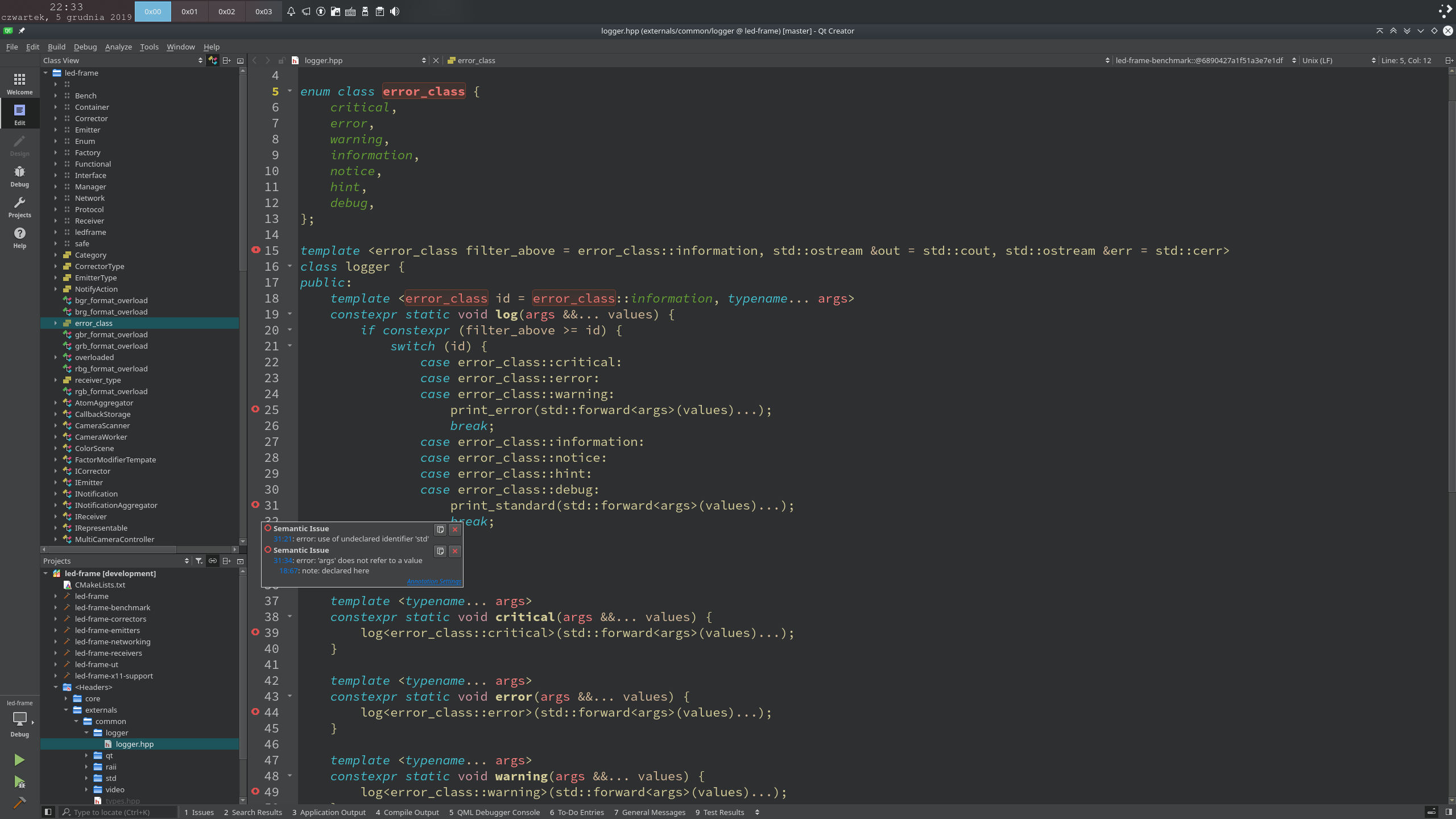Split the Class View pane
The image size is (1456, 819).
226,60
